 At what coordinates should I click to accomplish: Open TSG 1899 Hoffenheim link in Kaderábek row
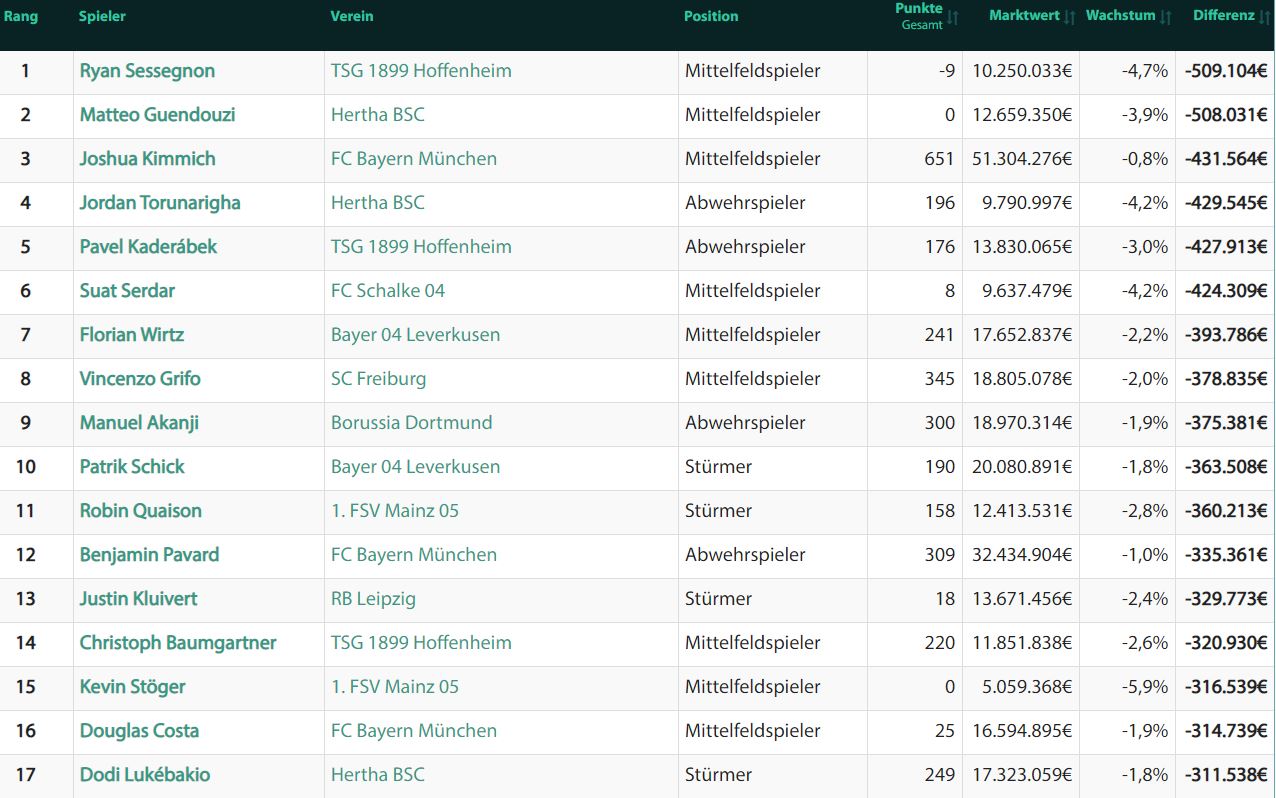pyautogui.click(x=421, y=247)
